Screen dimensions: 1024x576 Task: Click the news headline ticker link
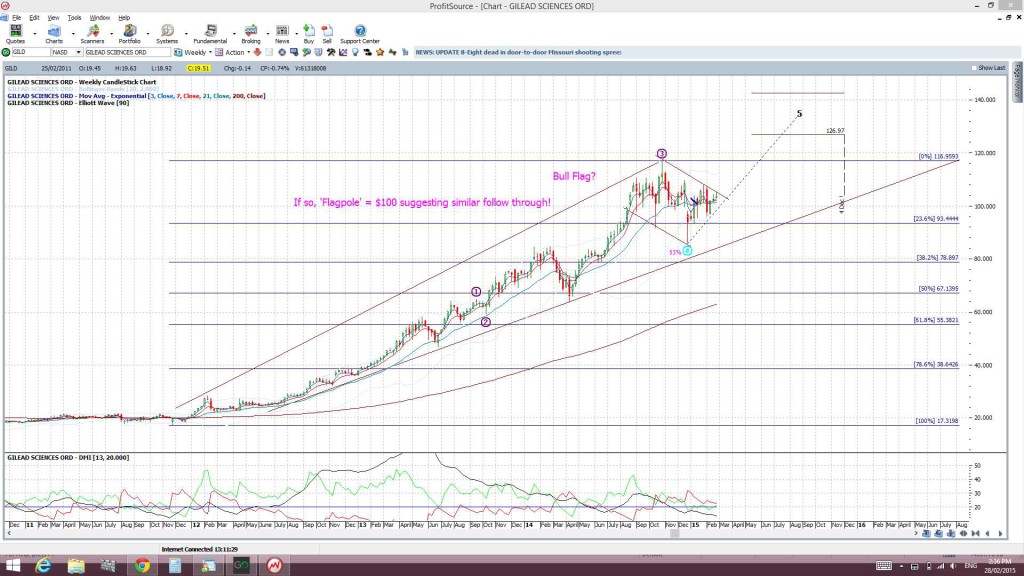click(x=519, y=52)
